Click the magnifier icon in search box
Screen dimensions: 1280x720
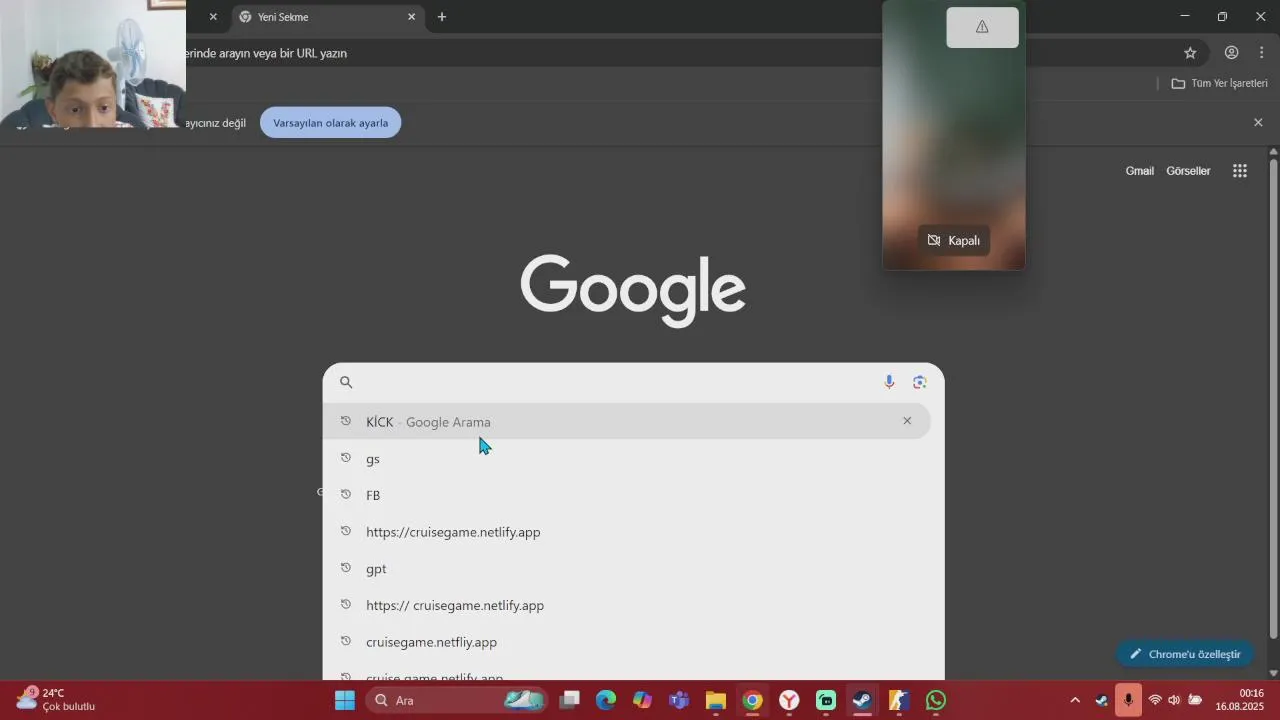(346, 382)
